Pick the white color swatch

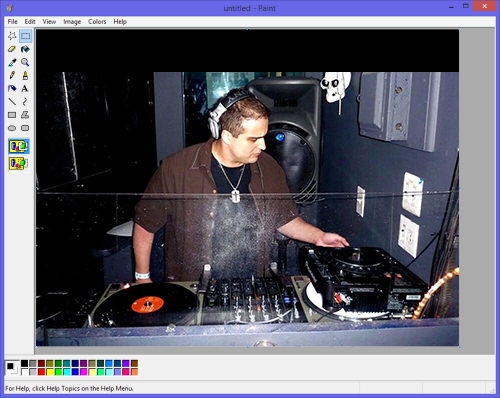(x=24, y=372)
